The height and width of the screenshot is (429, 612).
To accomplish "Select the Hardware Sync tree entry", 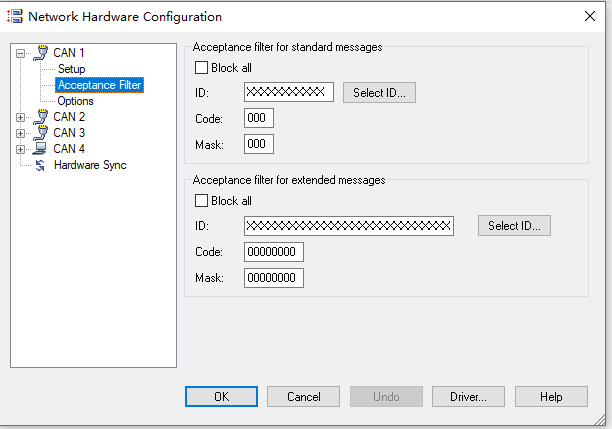I will coord(90,165).
